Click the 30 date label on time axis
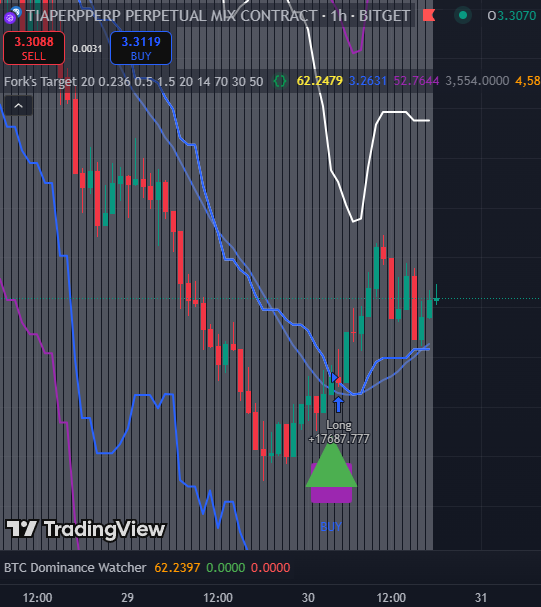 pos(308,597)
